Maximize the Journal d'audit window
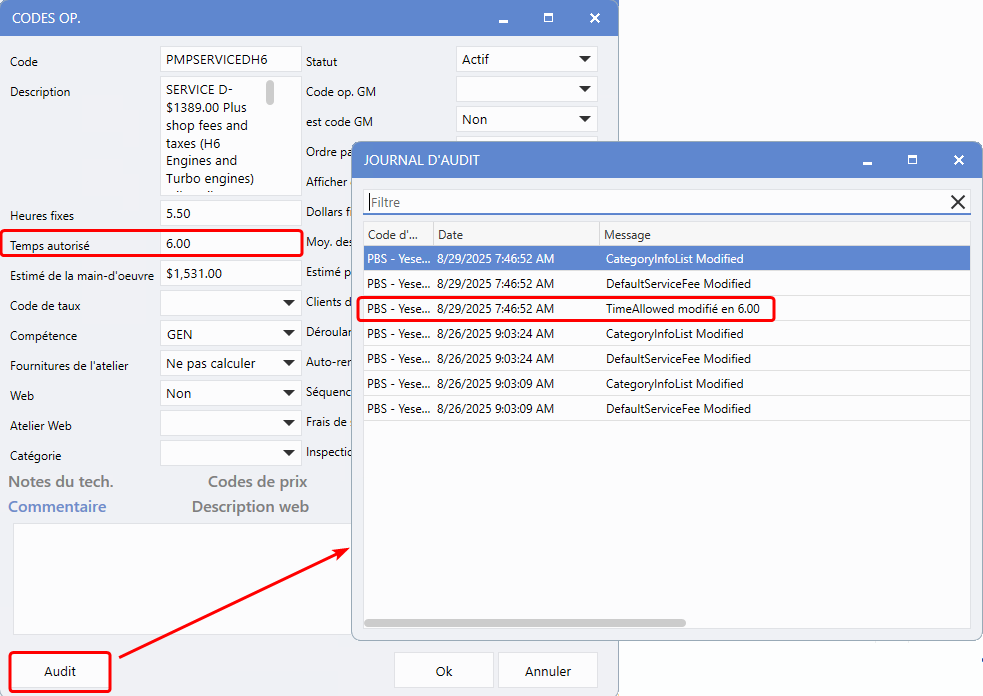The height and width of the screenshot is (696, 983). (x=912, y=160)
